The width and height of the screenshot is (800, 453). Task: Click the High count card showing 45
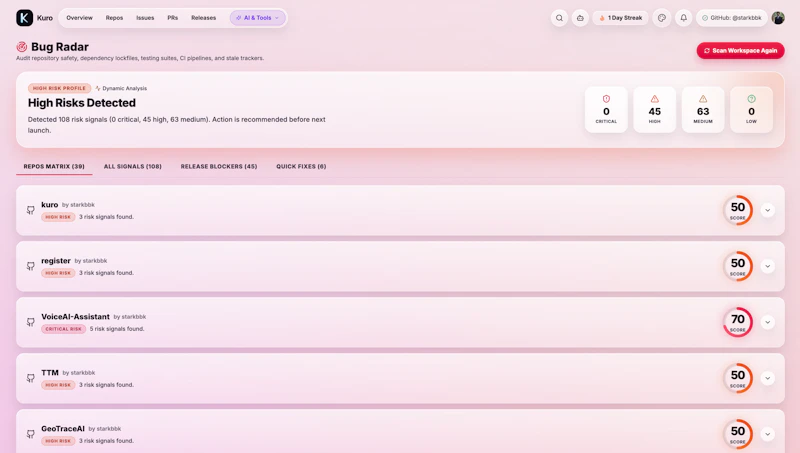pos(655,110)
